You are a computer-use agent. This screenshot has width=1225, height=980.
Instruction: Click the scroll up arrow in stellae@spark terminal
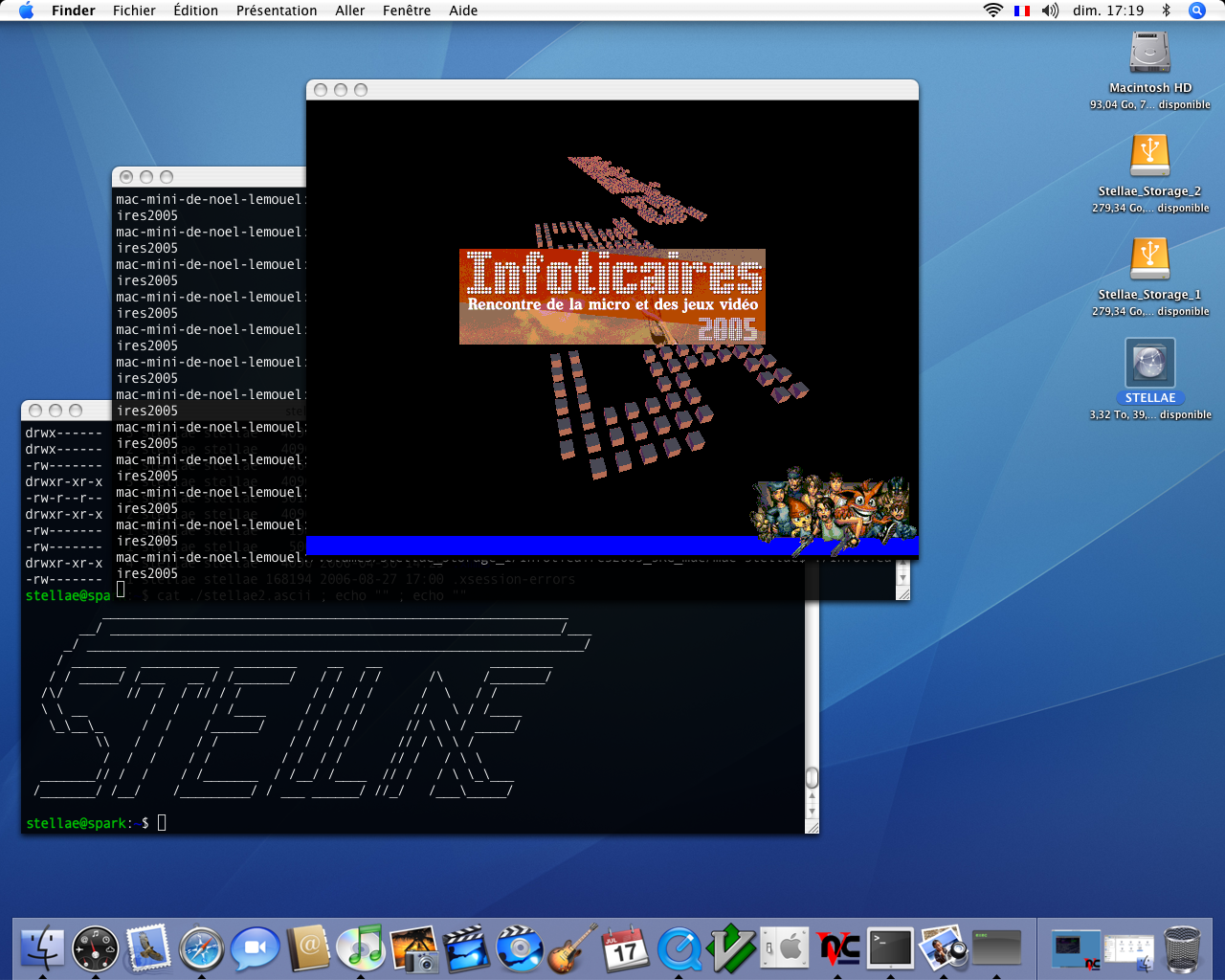tap(812, 795)
